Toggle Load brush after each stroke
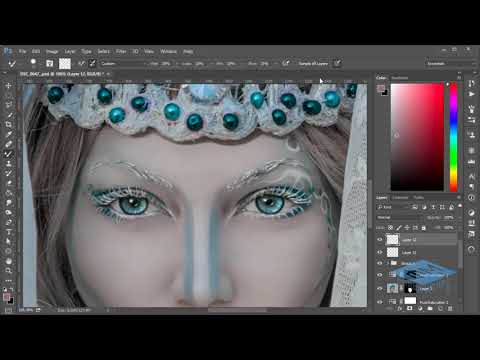 click(81, 63)
